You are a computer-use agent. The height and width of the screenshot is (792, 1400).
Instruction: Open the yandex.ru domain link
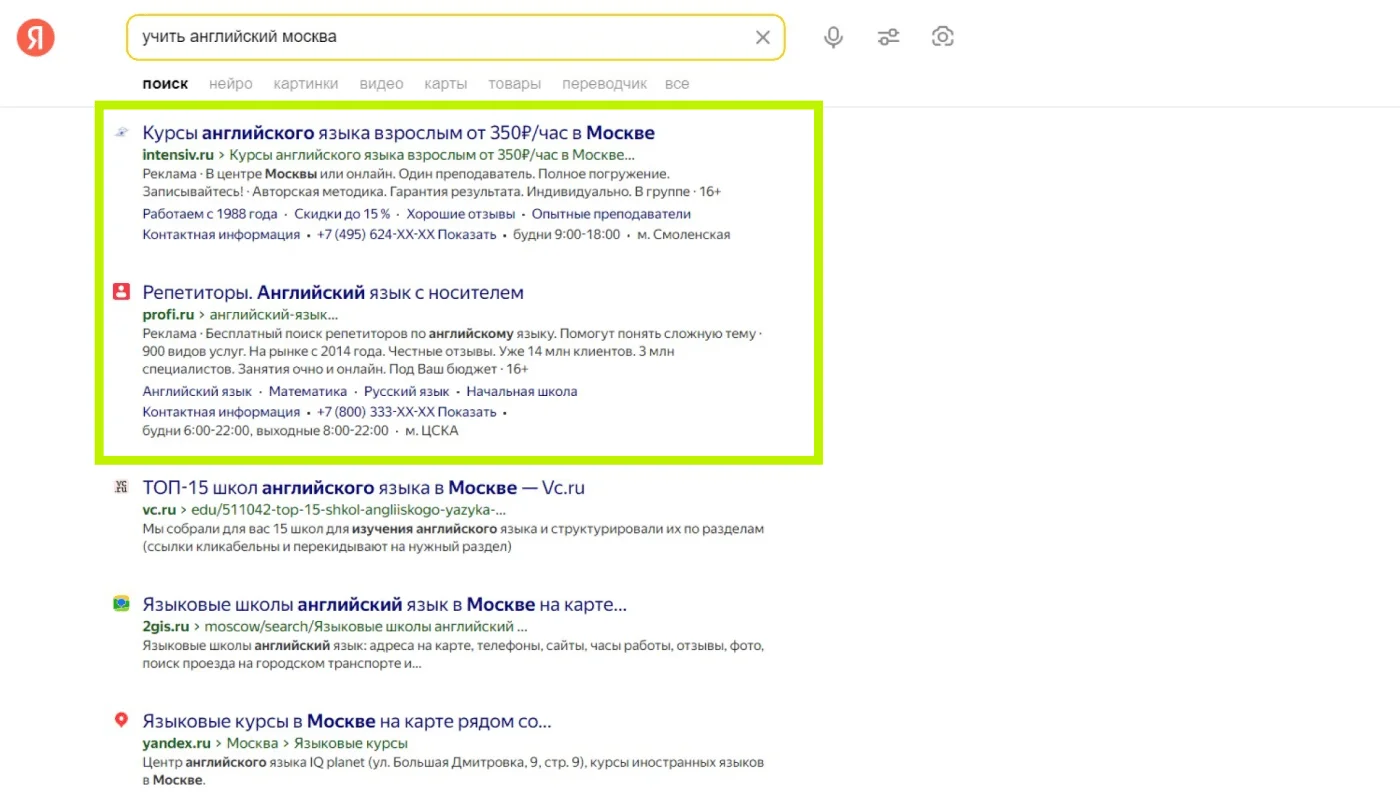176,743
